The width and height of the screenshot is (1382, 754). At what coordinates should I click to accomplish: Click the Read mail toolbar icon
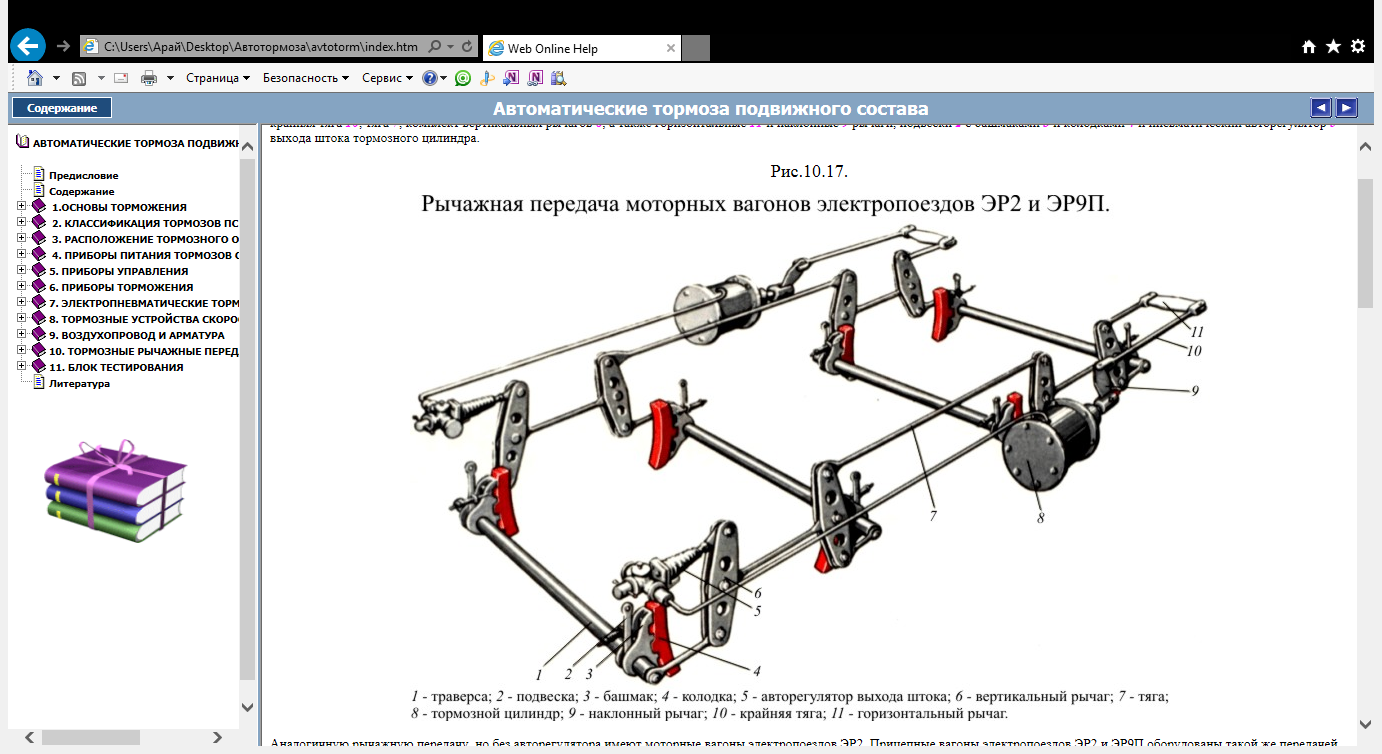coord(121,78)
